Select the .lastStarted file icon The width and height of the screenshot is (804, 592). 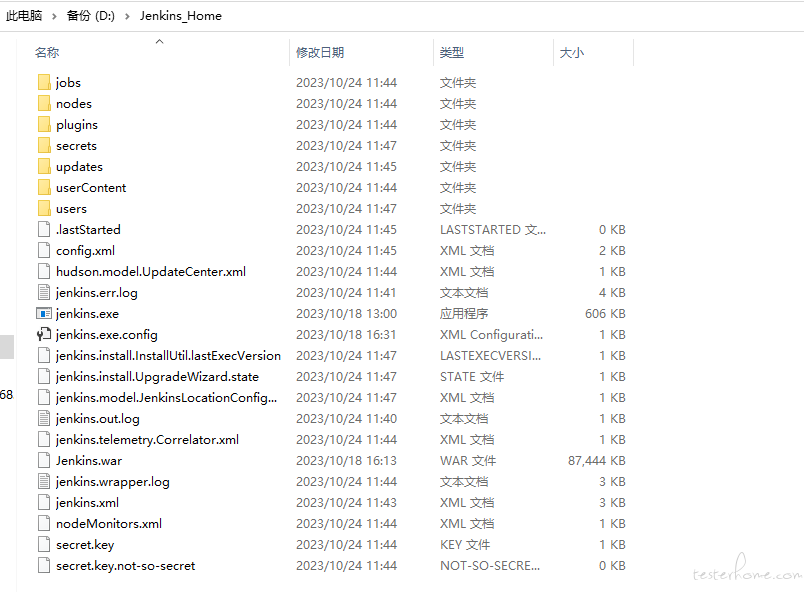[x=44, y=230]
